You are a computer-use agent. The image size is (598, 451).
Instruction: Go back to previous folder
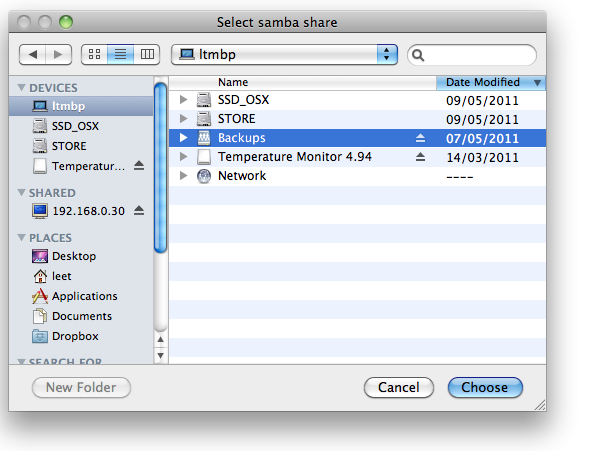(x=32, y=55)
